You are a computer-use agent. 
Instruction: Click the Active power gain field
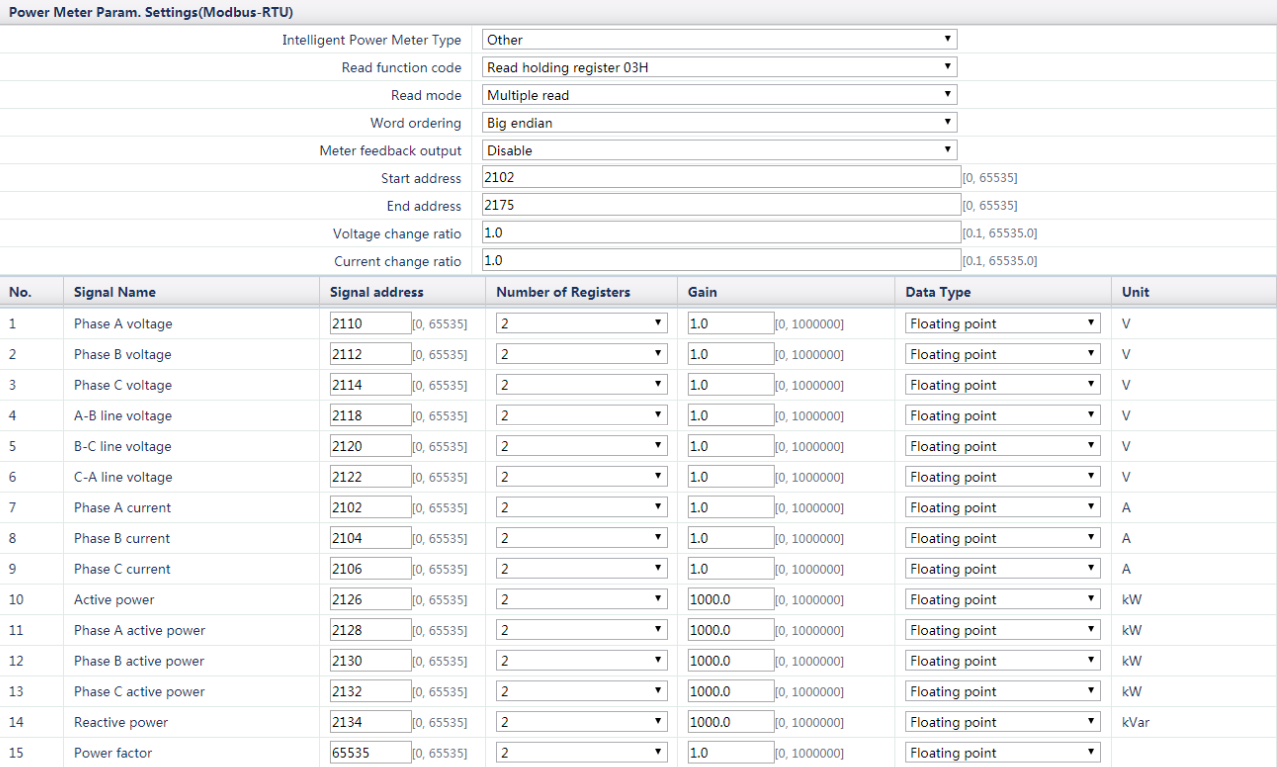click(x=730, y=600)
